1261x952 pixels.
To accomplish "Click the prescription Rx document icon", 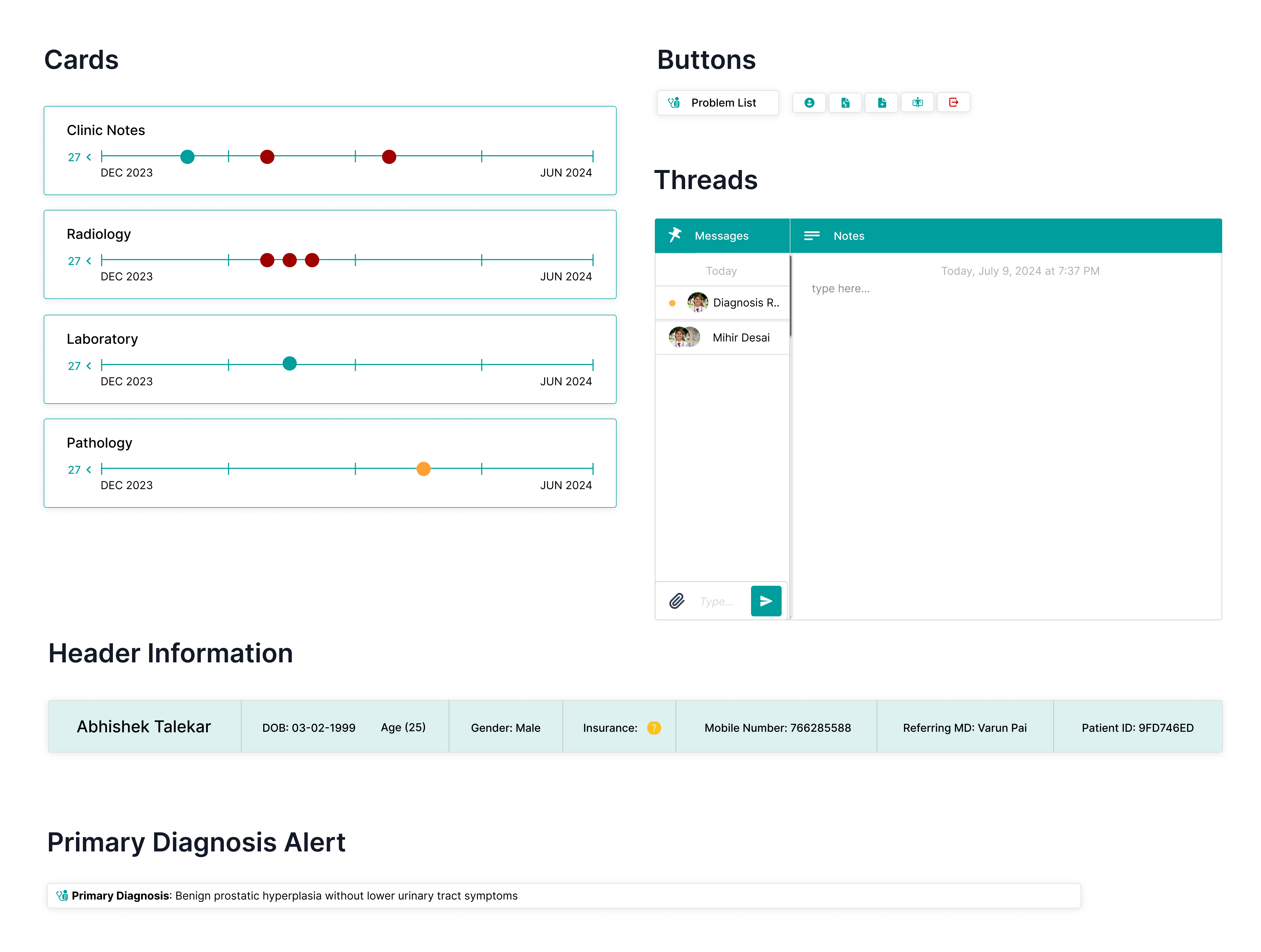I will pyautogui.click(x=845, y=103).
